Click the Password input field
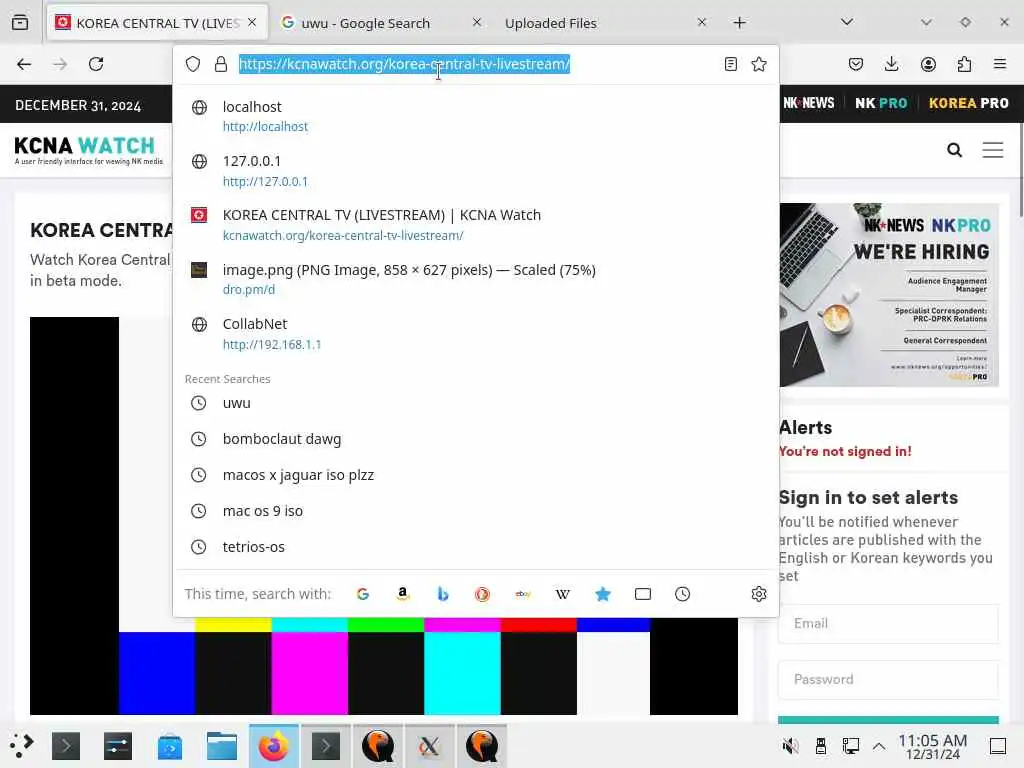 coord(888,679)
